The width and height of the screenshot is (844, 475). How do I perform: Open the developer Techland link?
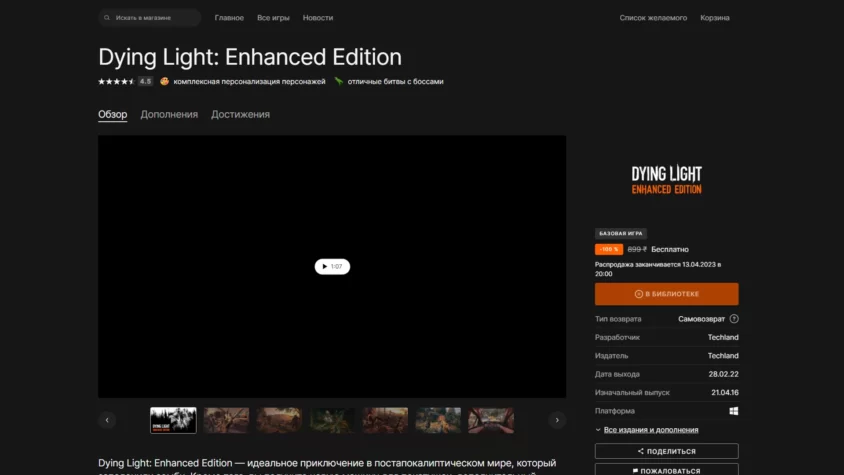pos(723,337)
